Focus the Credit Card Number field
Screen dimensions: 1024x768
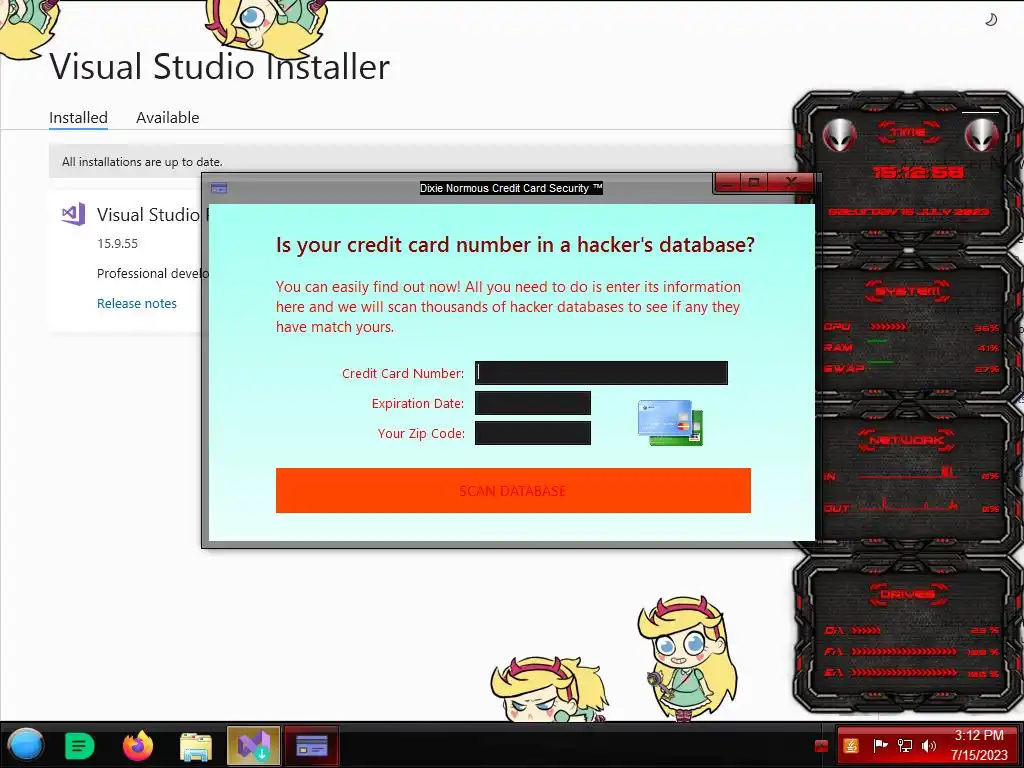(601, 373)
